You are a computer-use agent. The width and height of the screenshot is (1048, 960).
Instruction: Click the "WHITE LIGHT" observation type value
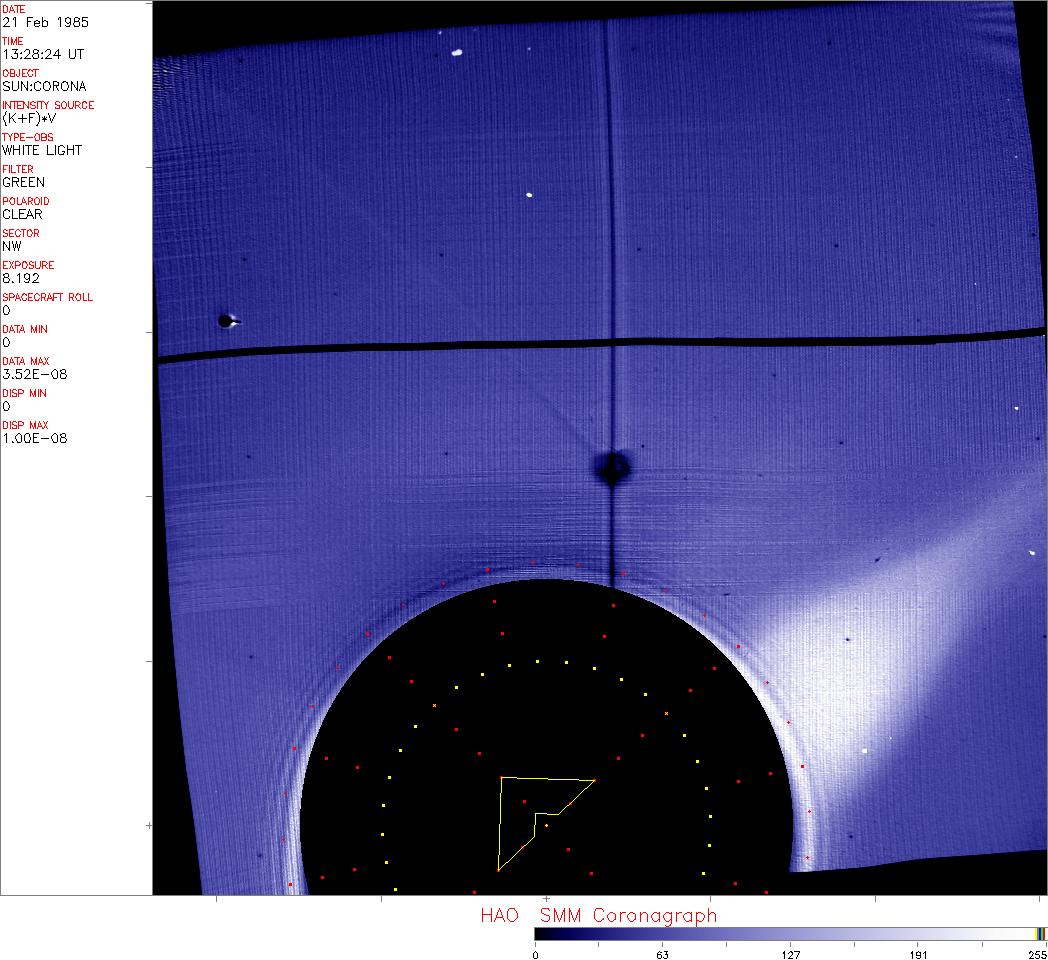tap(42, 150)
